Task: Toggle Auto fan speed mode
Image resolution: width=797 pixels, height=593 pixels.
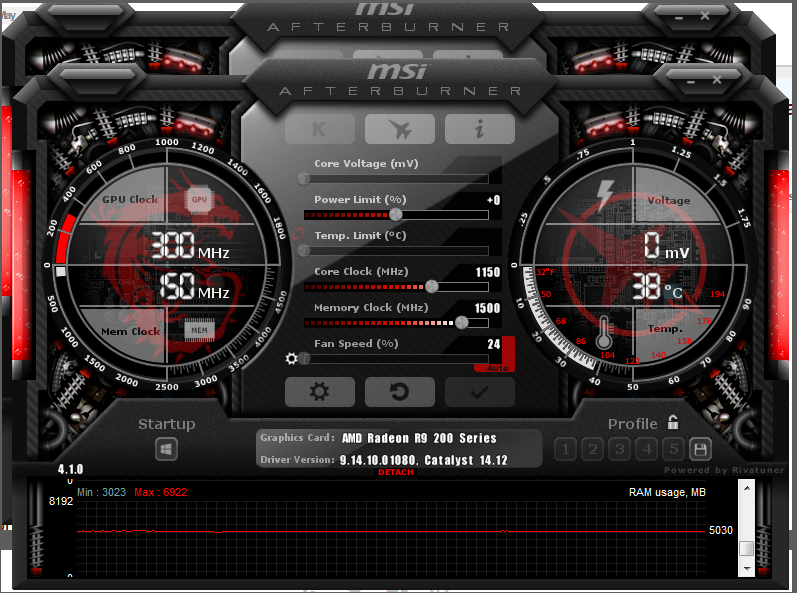Action: [x=497, y=368]
